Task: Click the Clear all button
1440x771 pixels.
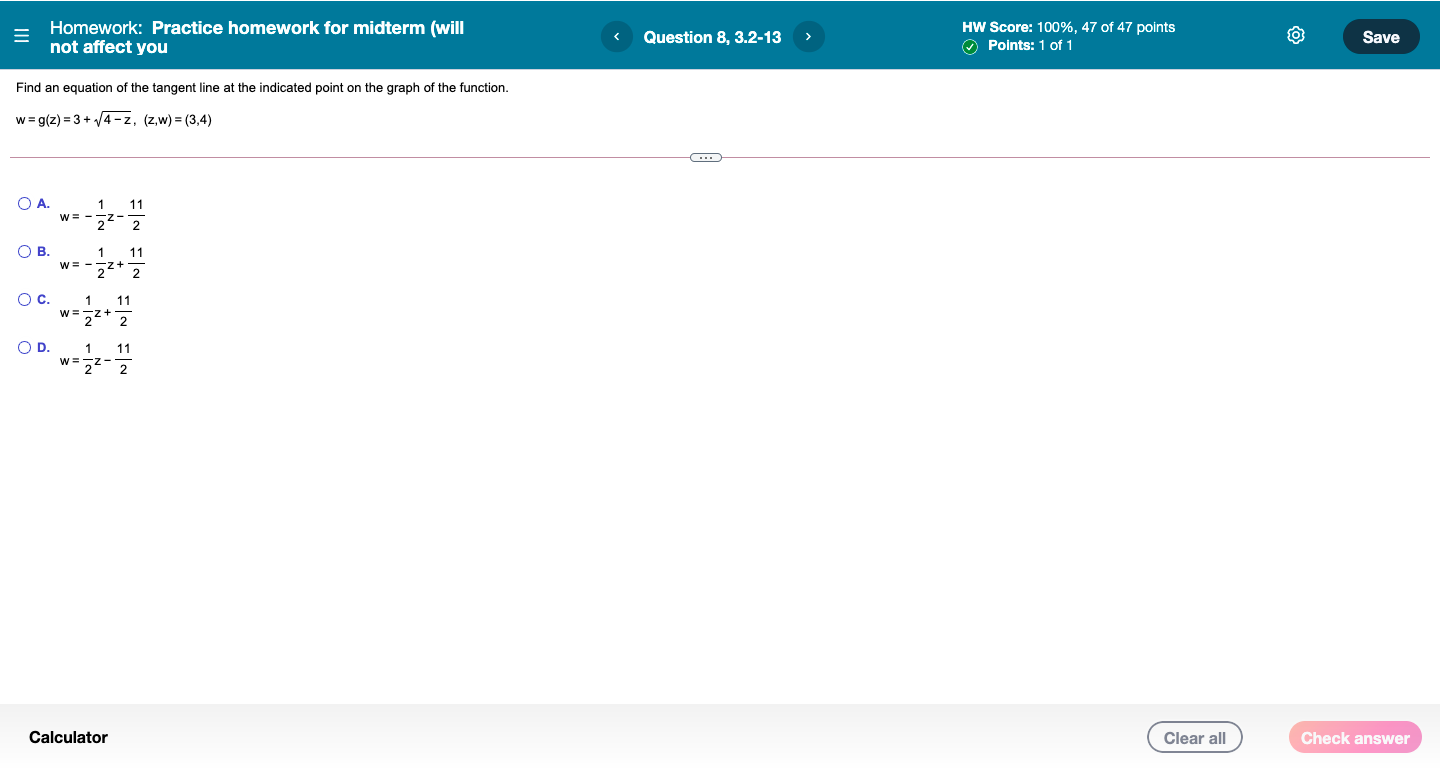Action: tap(1195, 738)
